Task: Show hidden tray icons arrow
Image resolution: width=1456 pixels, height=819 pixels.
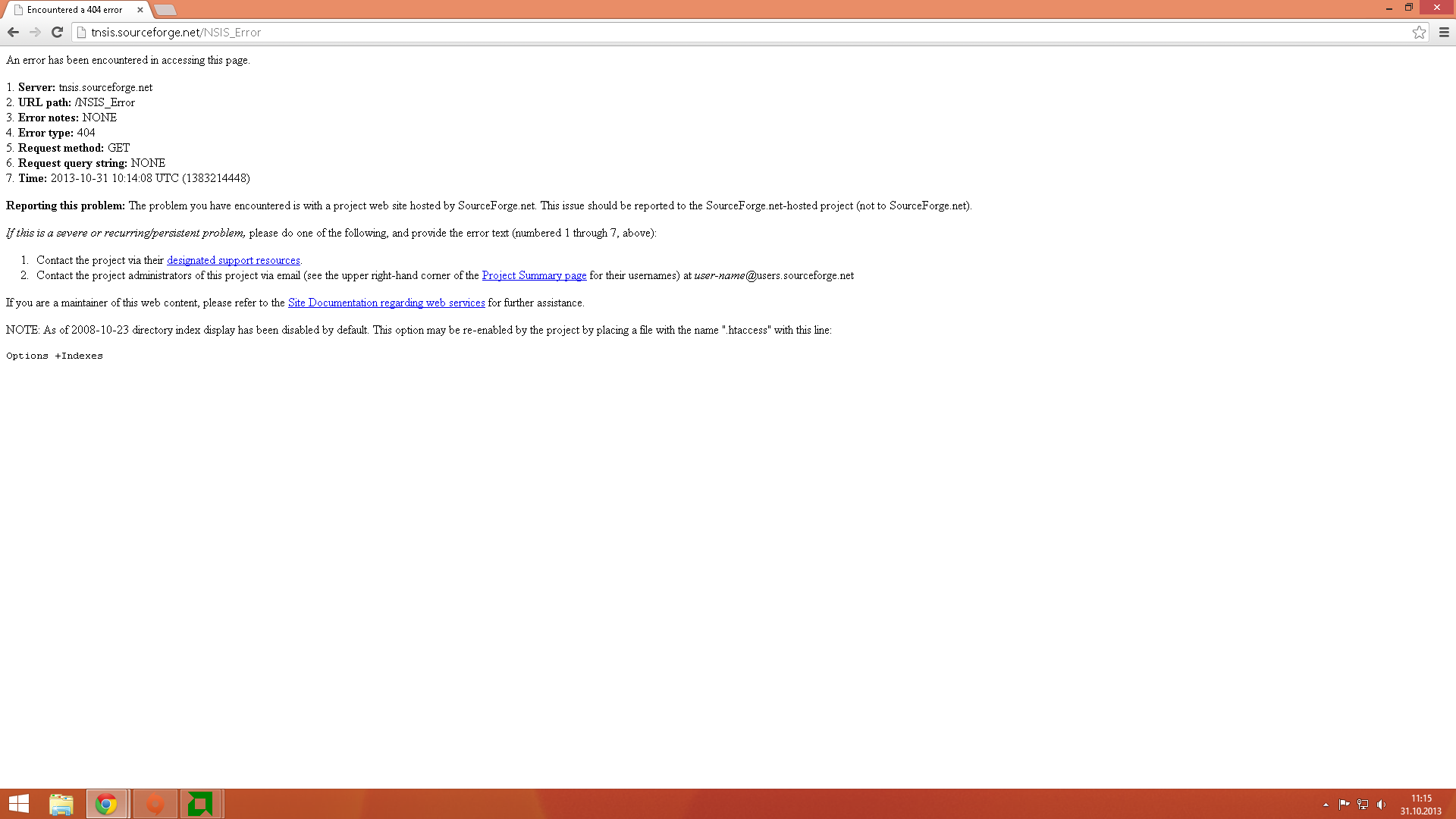Action: click(1326, 805)
